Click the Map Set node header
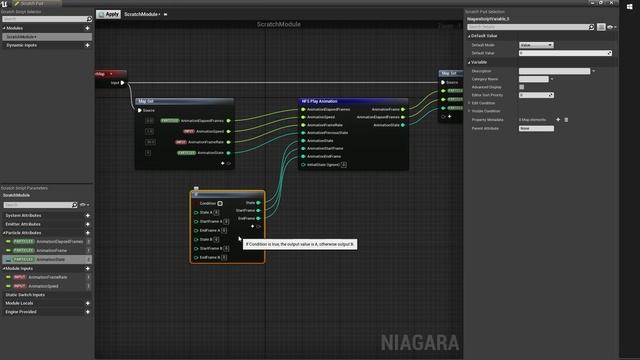Image resolution: width=640 pixels, height=360 pixels. click(451, 73)
